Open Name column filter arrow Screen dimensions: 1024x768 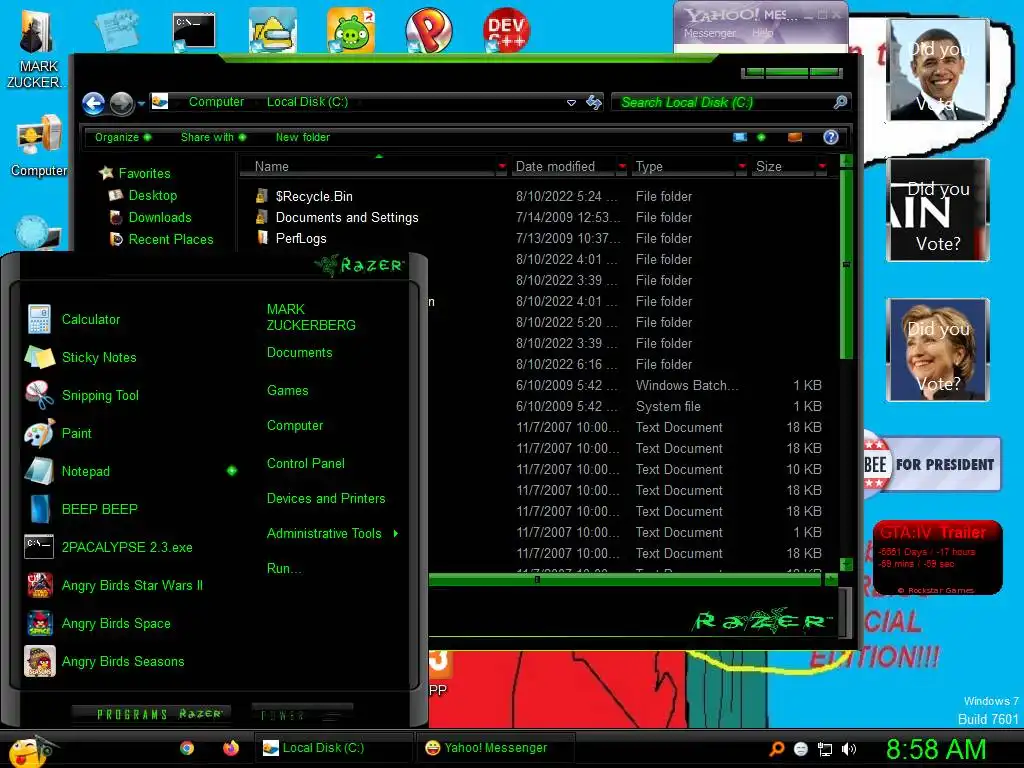(x=502, y=167)
